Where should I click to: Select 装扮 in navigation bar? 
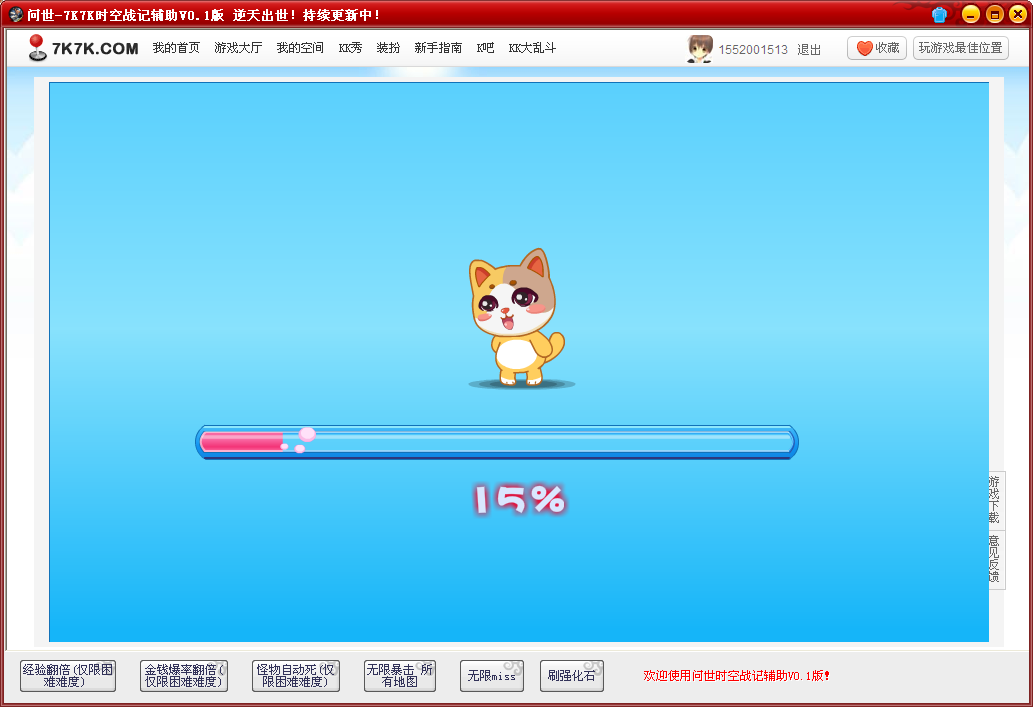(388, 48)
